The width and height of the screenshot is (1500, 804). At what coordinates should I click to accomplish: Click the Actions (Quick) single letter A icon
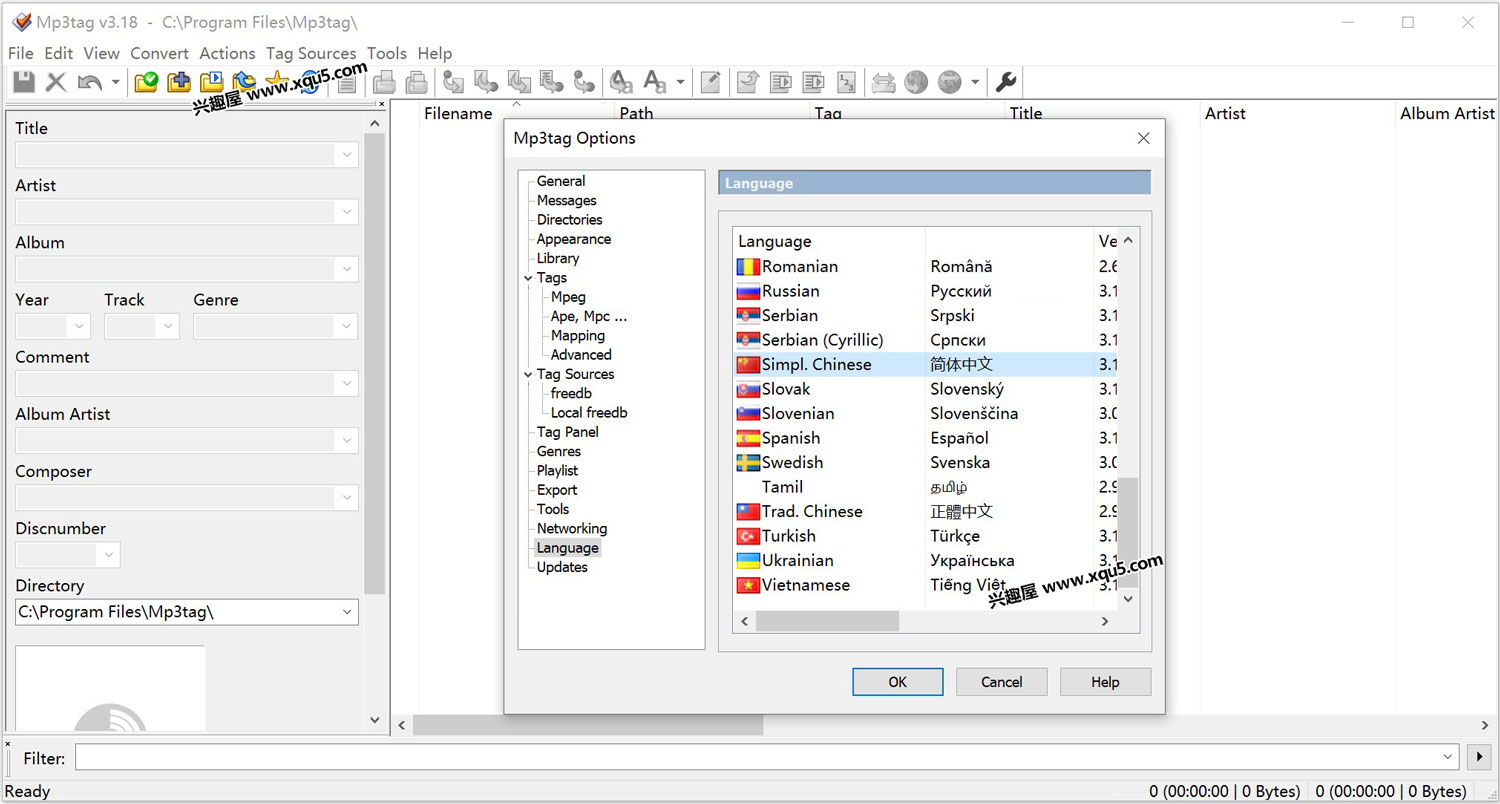(654, 82)
